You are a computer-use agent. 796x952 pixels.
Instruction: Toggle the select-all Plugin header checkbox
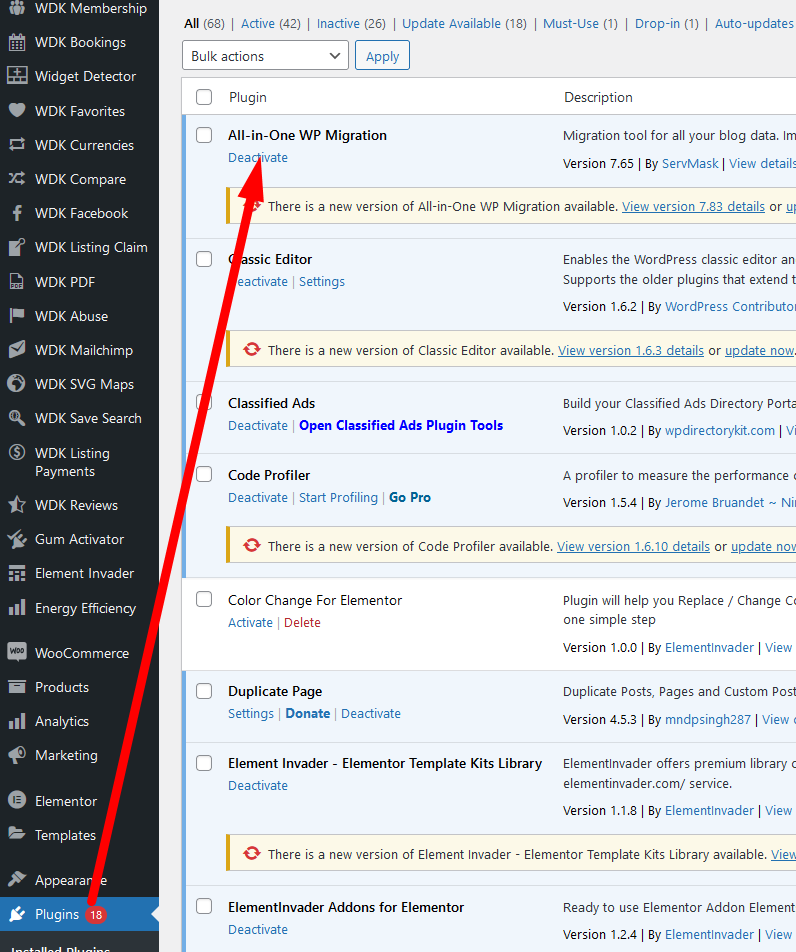click(204, 97)
